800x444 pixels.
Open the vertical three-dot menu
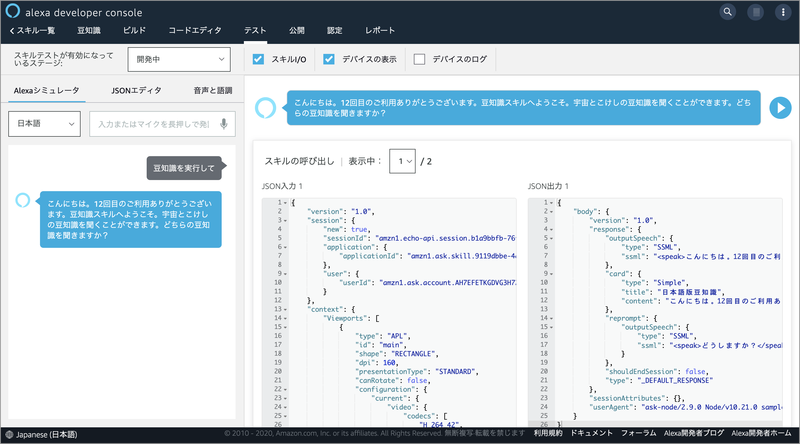click(783, 12)
